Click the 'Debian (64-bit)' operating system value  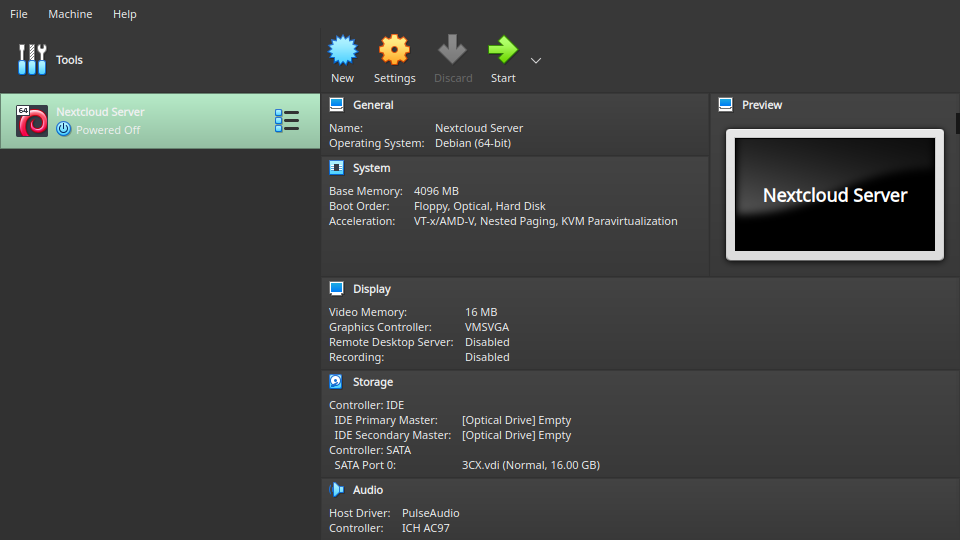pos(473,143)
